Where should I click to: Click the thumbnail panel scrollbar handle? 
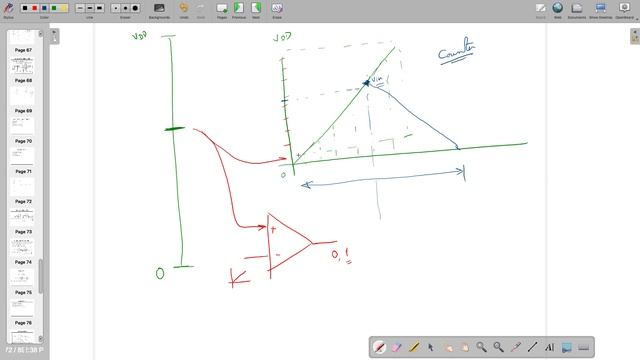tap(40, 276)
